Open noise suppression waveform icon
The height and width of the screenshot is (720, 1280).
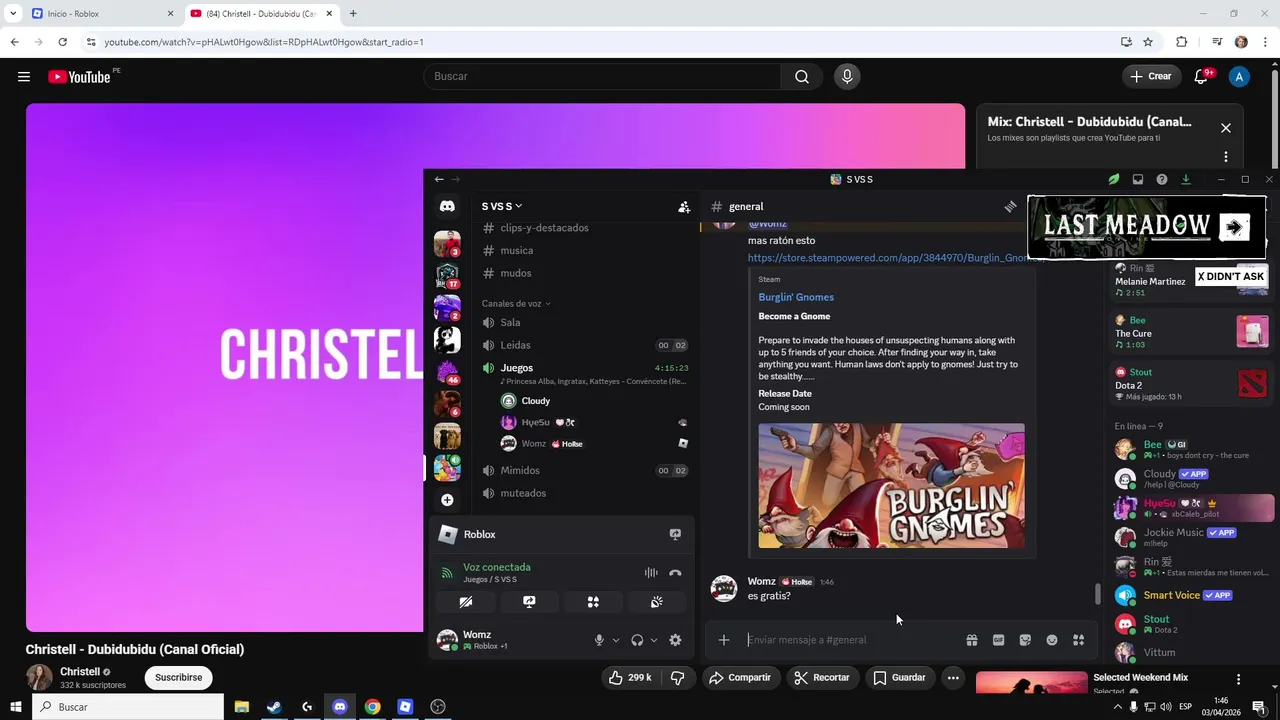651,573
